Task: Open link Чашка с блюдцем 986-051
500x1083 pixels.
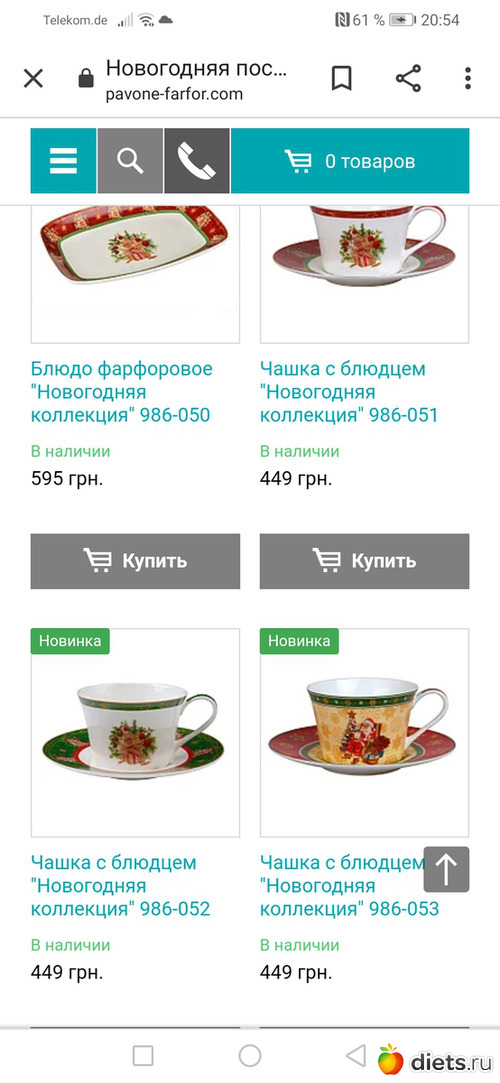Action: tap(349, 392)
